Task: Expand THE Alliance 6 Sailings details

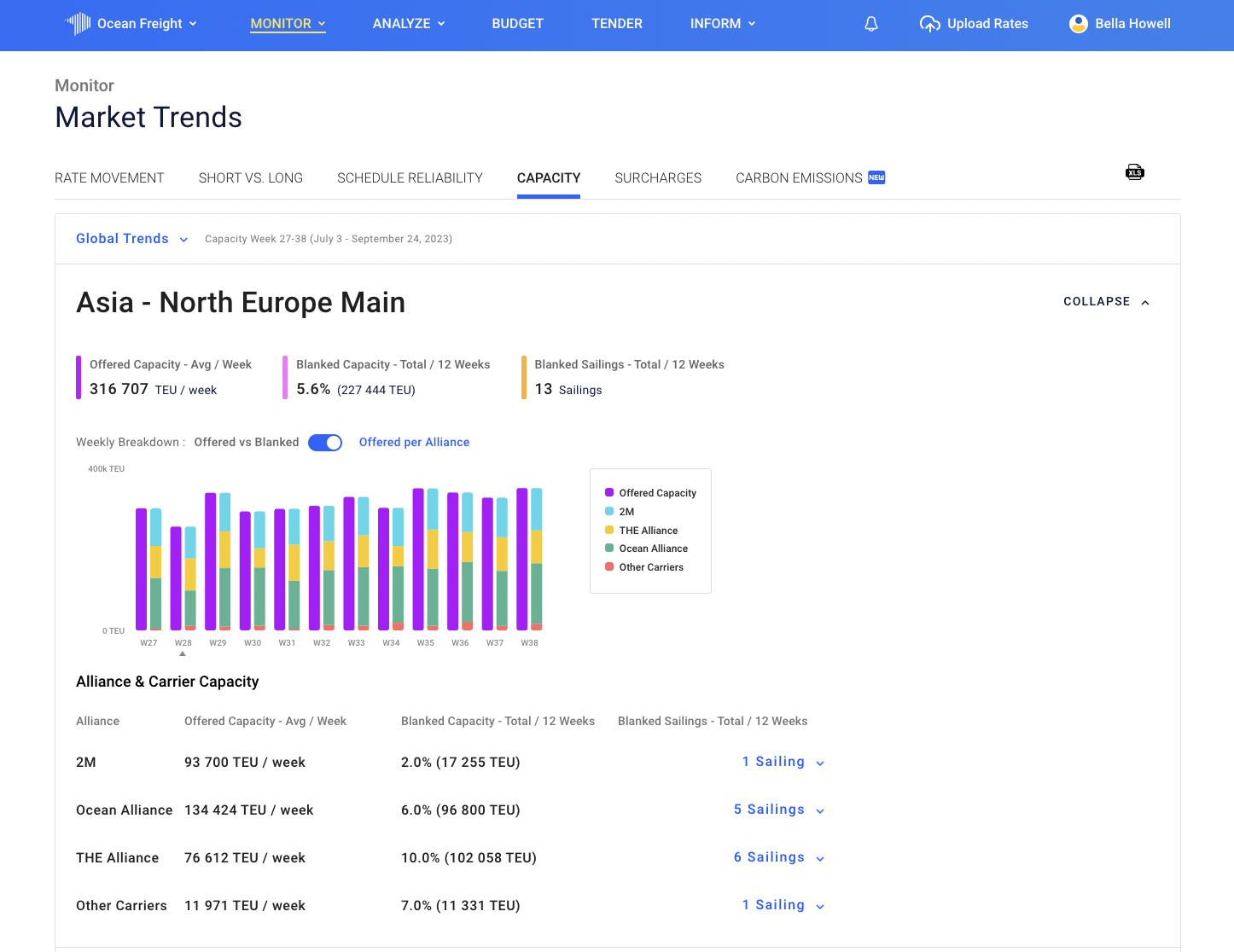Action: (x=778, y=857)
